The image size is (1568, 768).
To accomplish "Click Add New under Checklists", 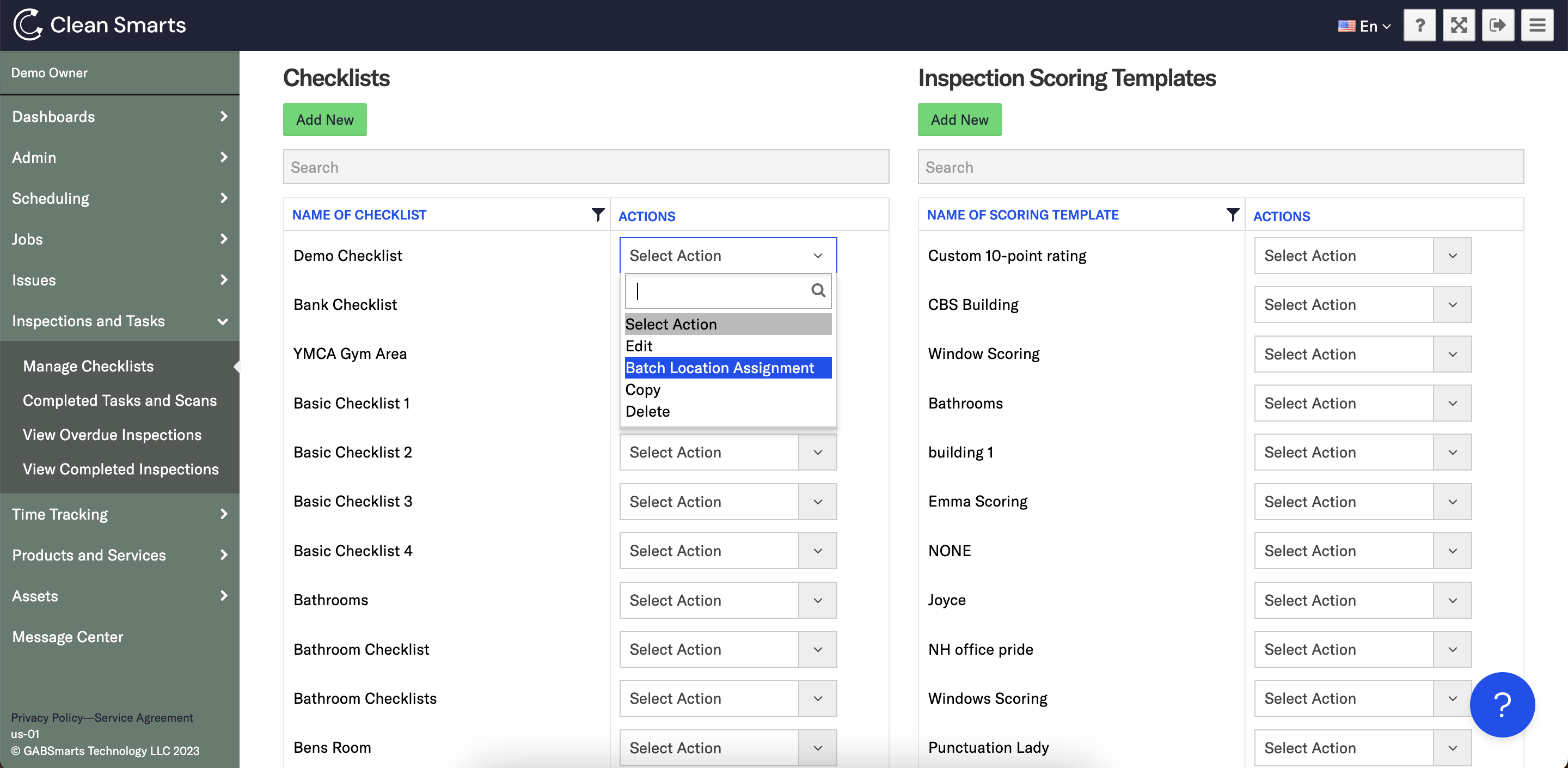I will click(x=324, y=119).
